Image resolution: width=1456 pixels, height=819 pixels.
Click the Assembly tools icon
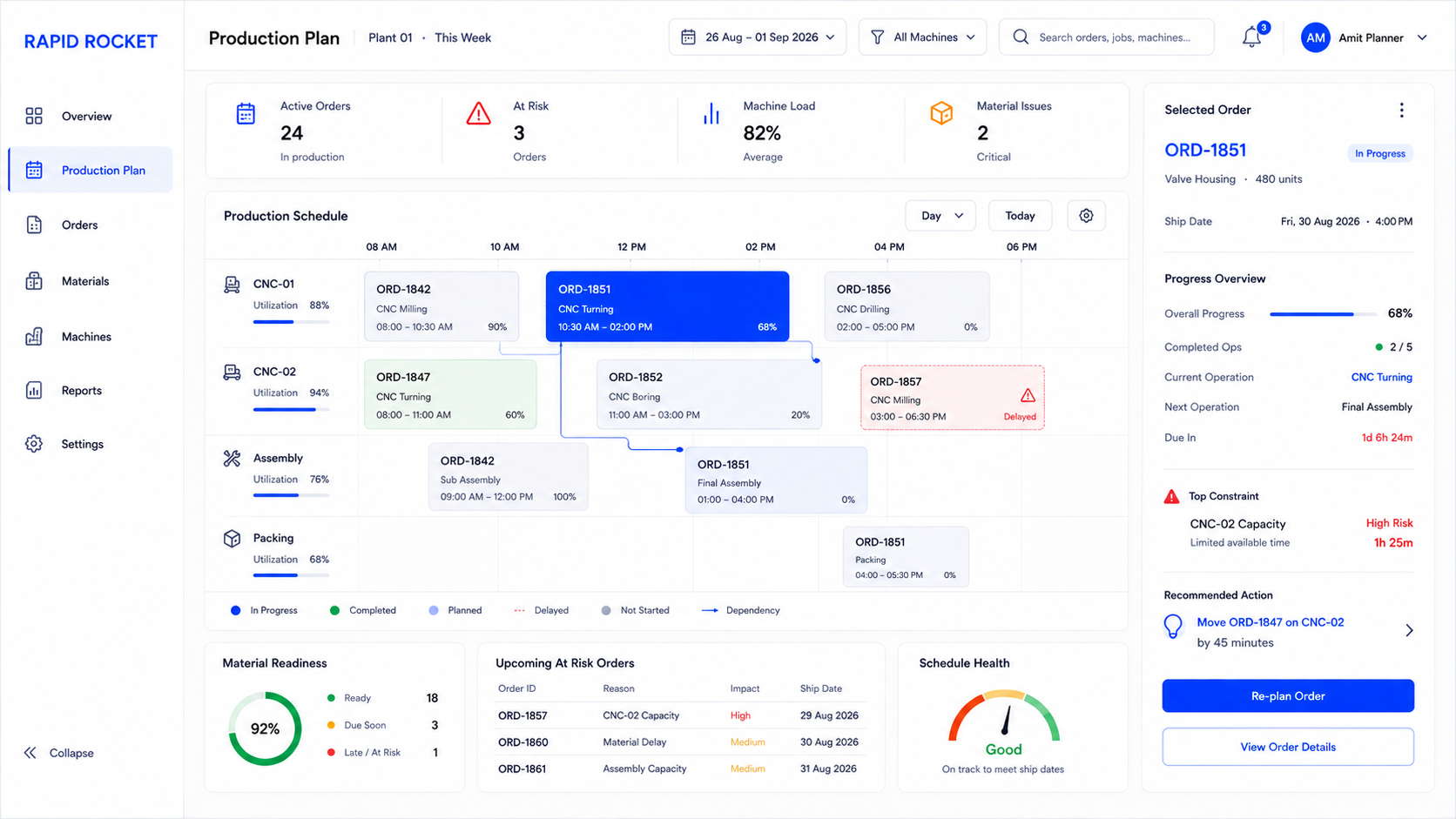232,459
